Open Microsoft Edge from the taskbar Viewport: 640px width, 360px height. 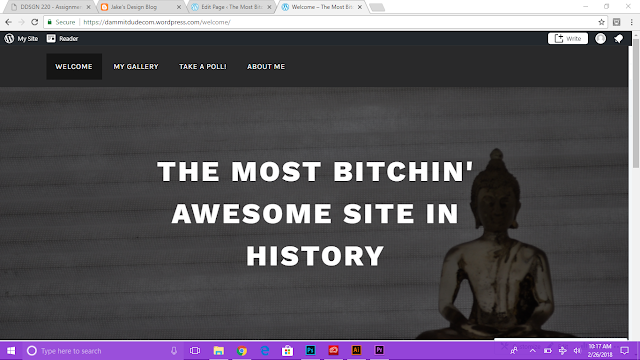click(x=264, y=351)
